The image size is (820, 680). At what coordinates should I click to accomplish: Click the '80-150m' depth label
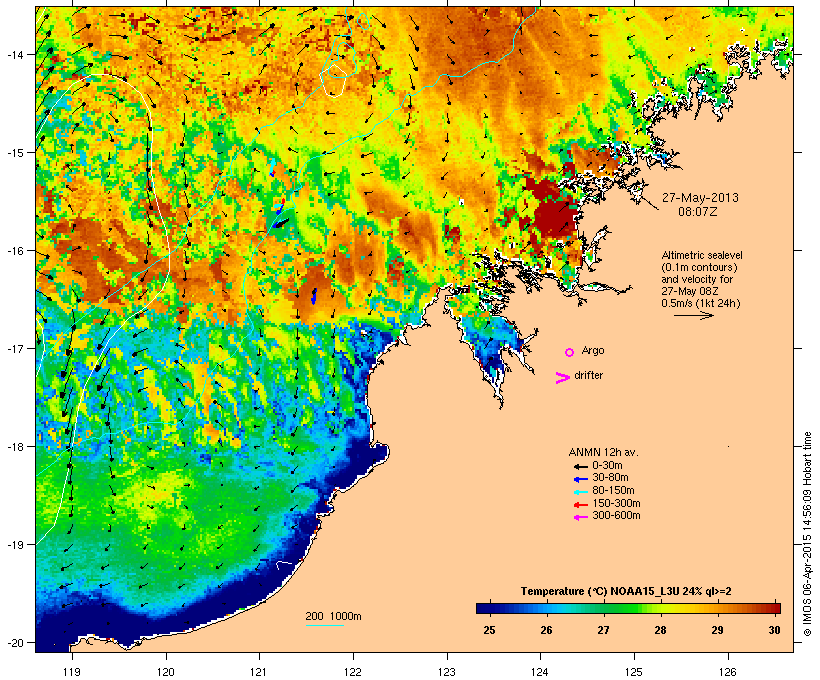coord(613,491)
